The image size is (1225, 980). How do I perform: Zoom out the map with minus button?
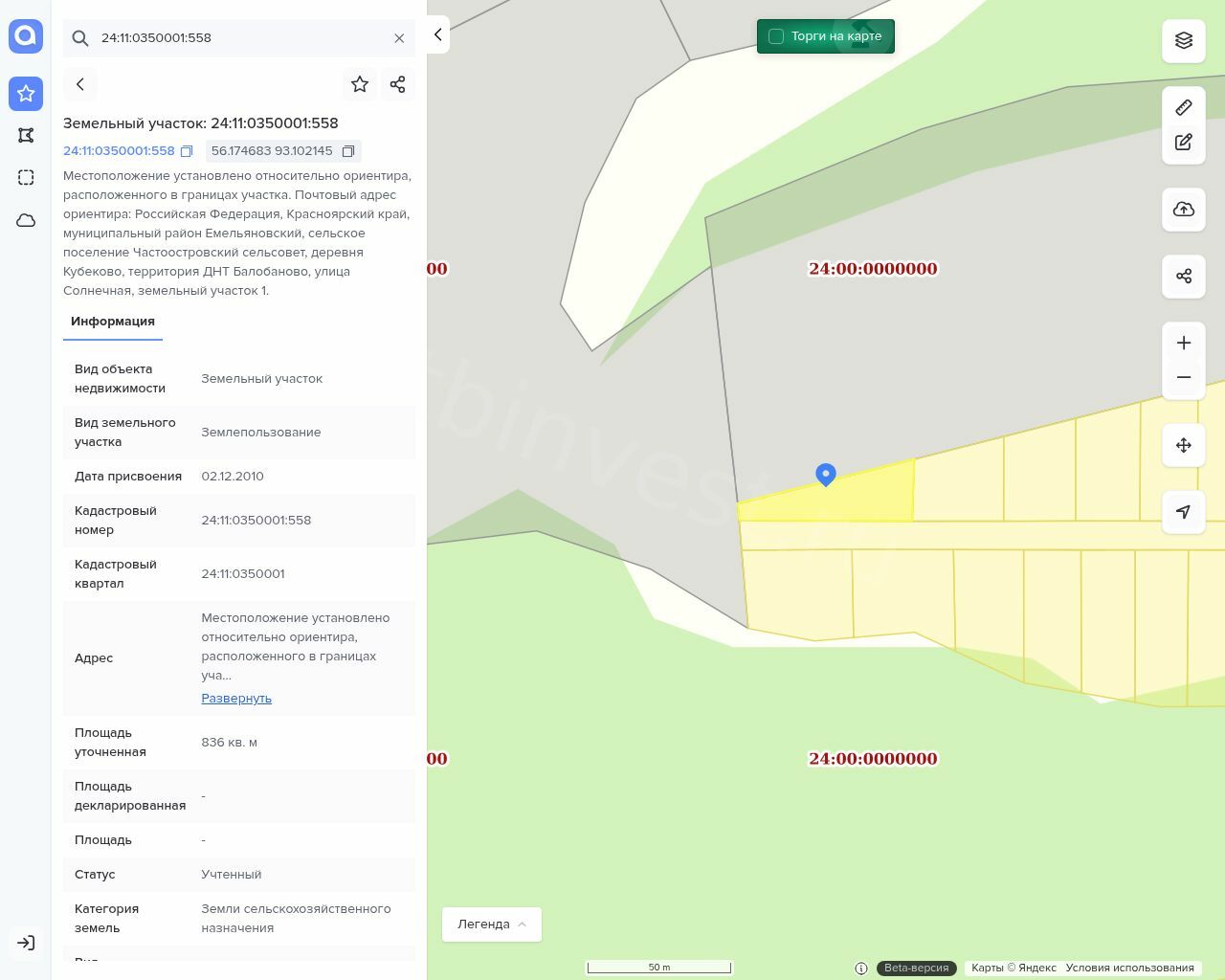tap(1184, 377)
